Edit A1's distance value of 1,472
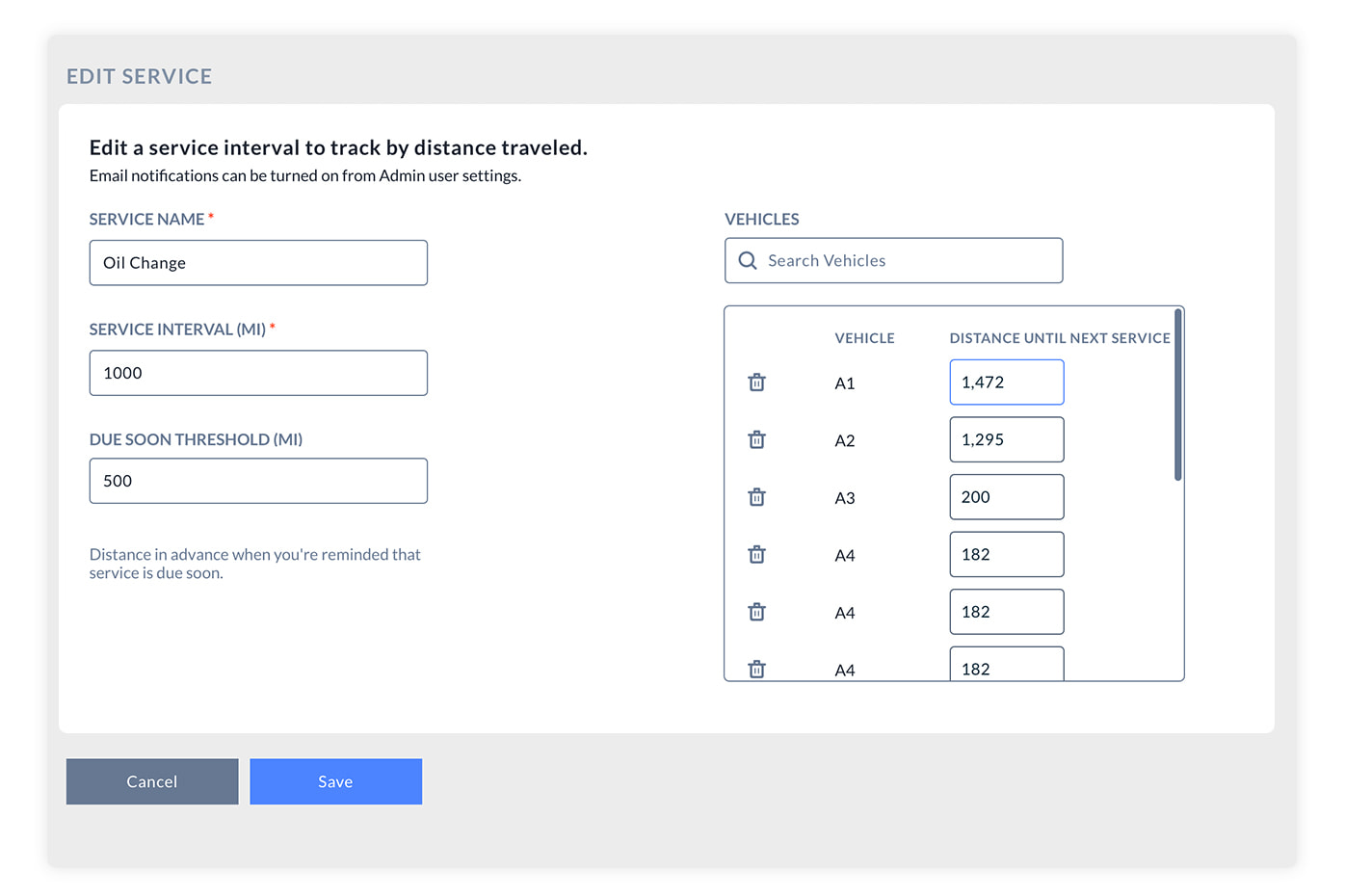Screen dimensions: 1345x896 pos(1007,382)
